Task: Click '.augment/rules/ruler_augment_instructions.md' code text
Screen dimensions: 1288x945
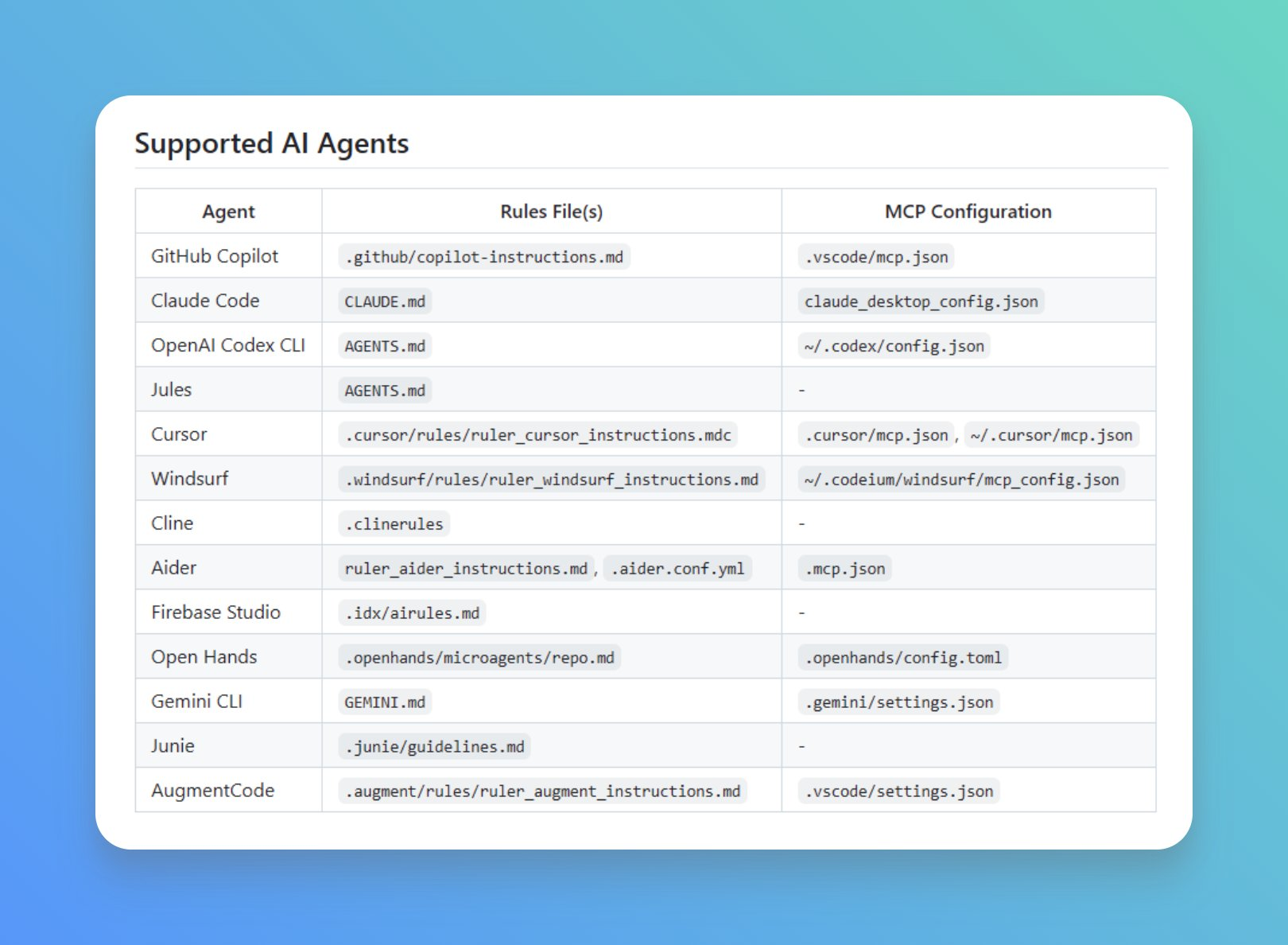Action: point(543,791)
